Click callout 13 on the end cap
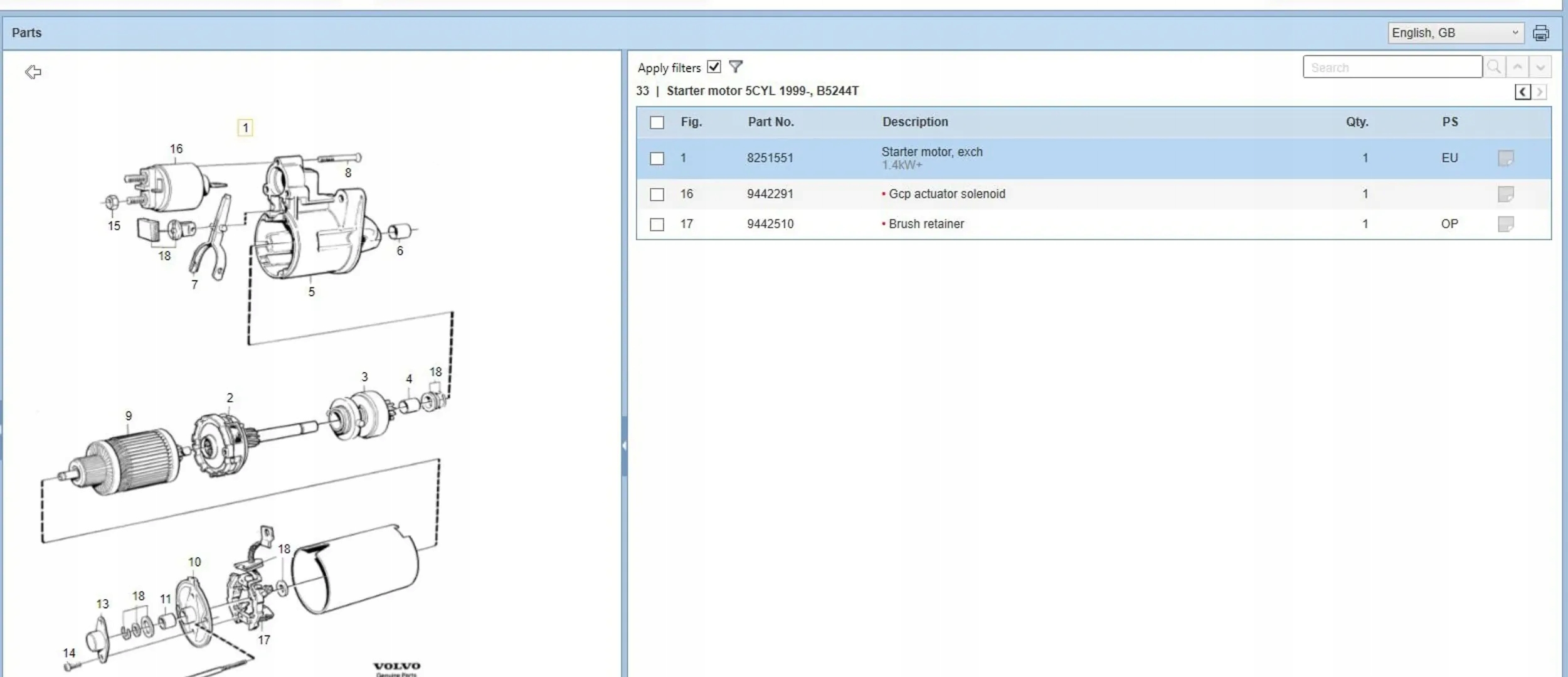Screen dimensions: 1568x677 point(102,604)
